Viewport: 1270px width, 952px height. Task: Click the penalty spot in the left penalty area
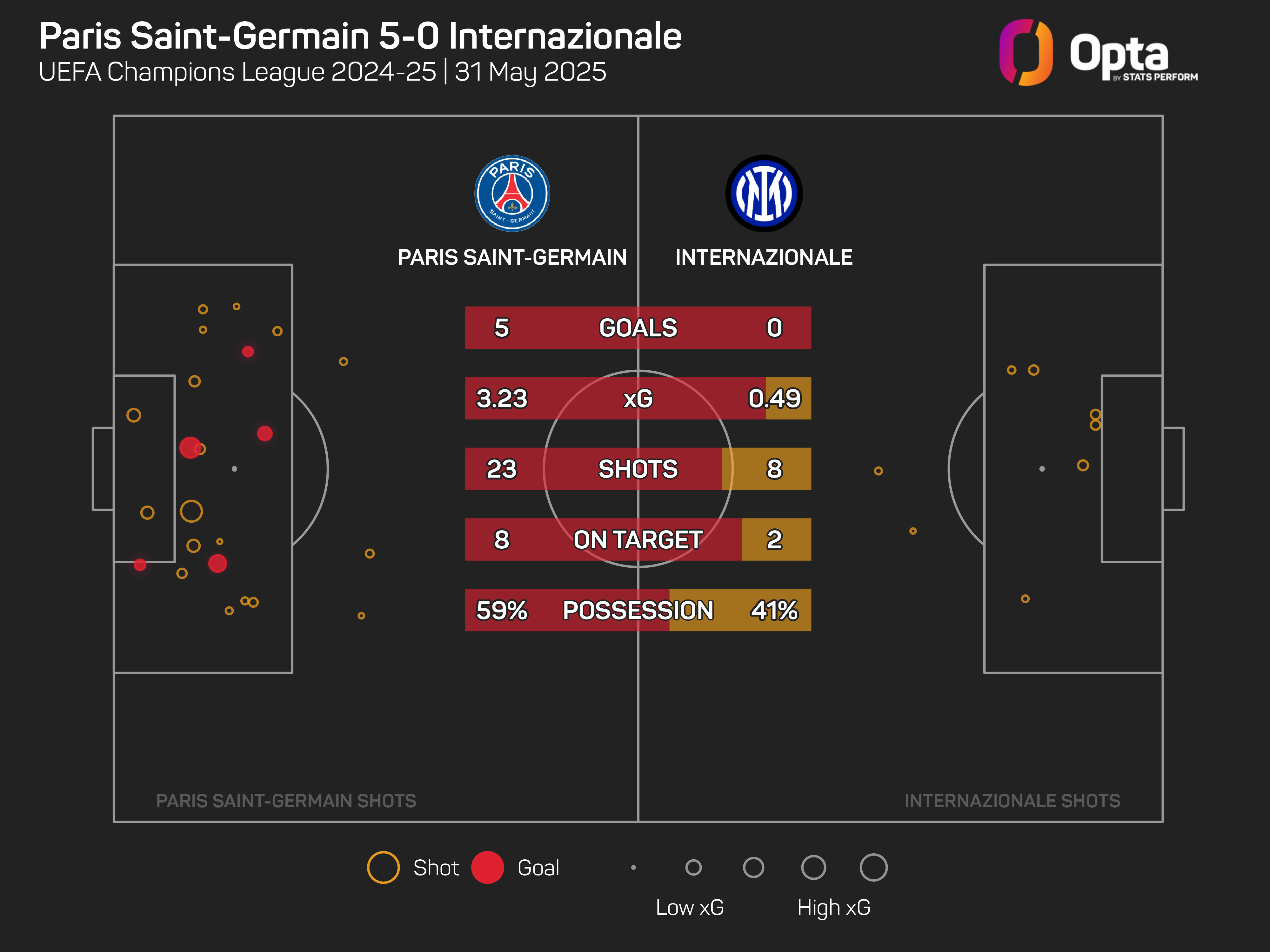234,469
